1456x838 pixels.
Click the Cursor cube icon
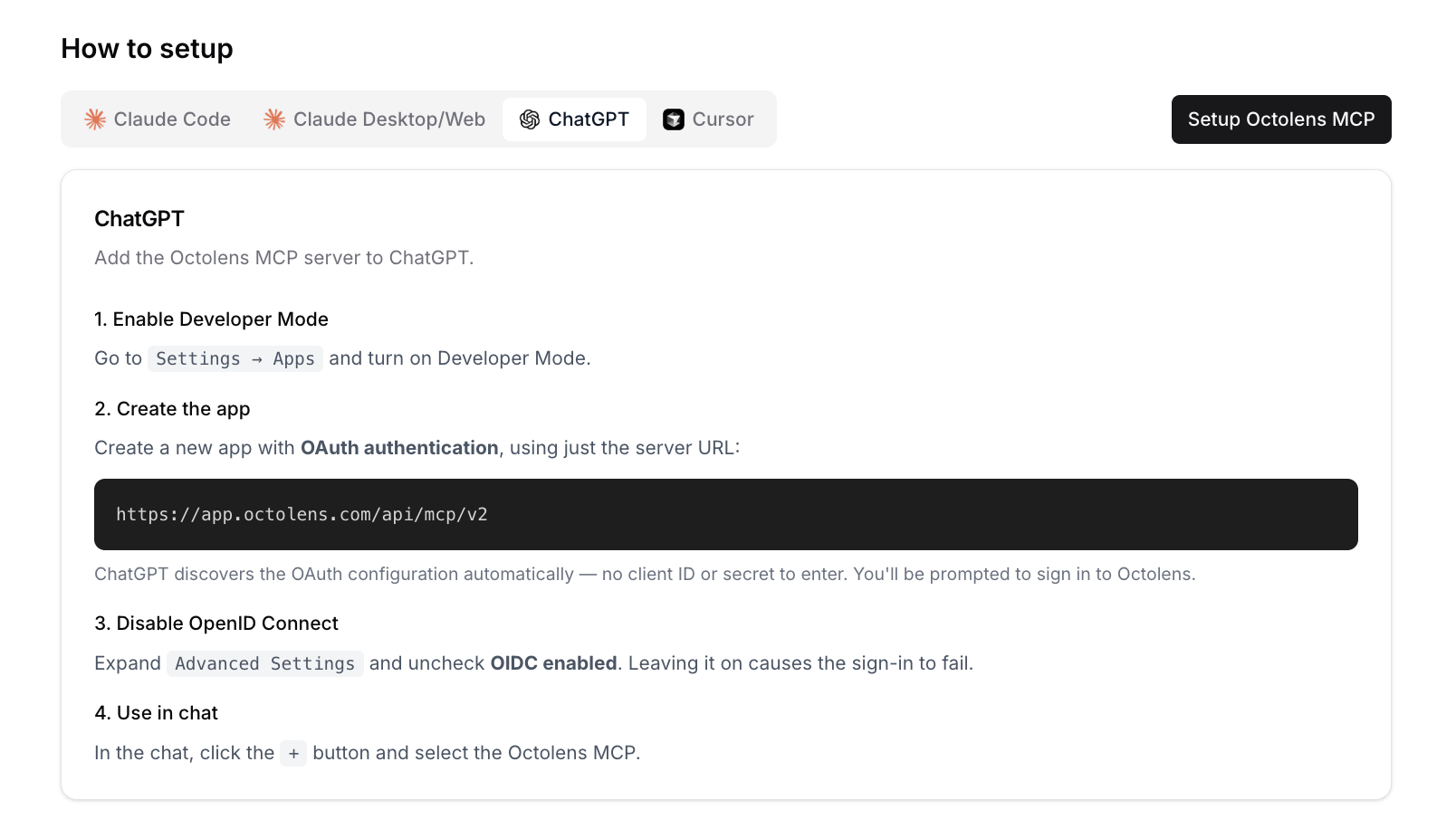(x=674, y=119)
